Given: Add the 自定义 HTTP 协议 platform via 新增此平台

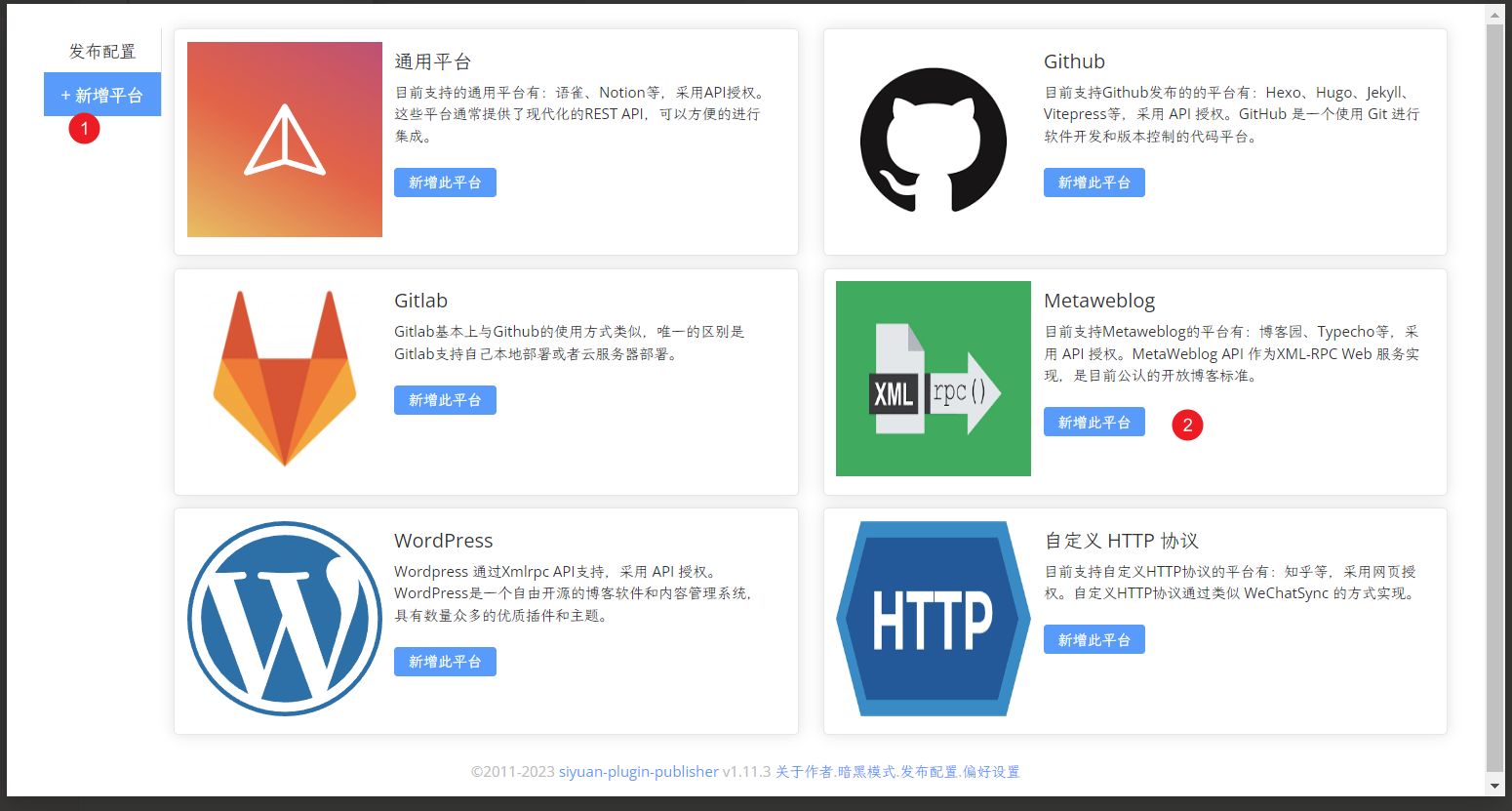Looking at the screenshot, I should coord(1094,640).
